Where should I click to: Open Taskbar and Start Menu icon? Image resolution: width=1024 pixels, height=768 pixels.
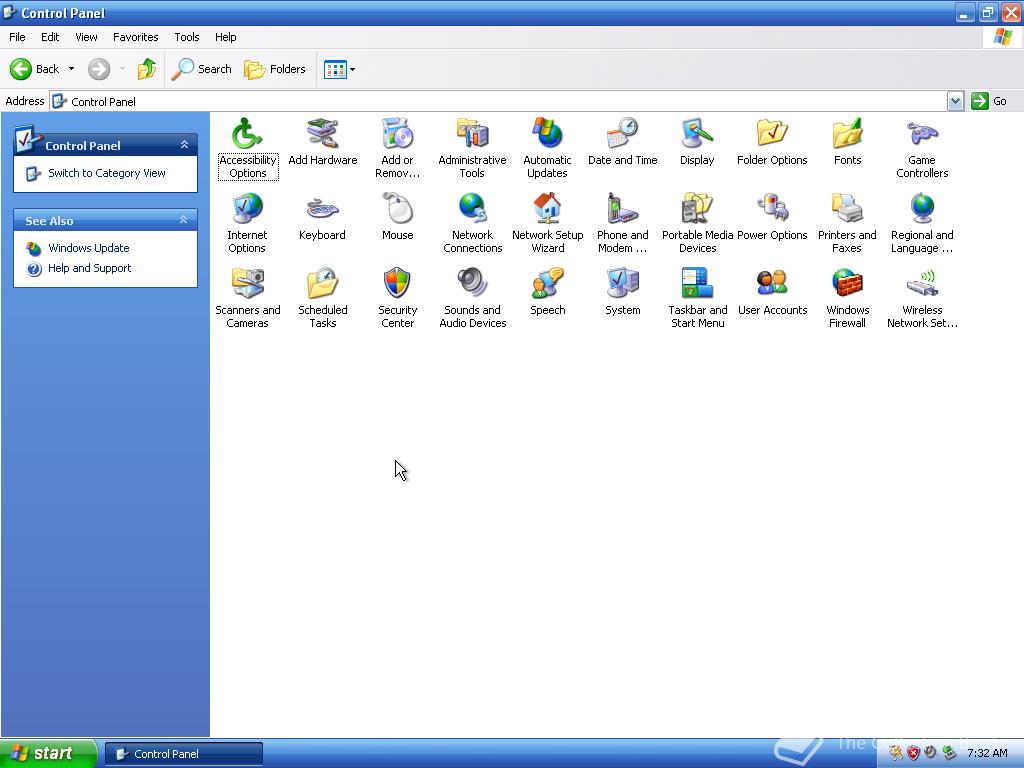[x=697, y=298]
